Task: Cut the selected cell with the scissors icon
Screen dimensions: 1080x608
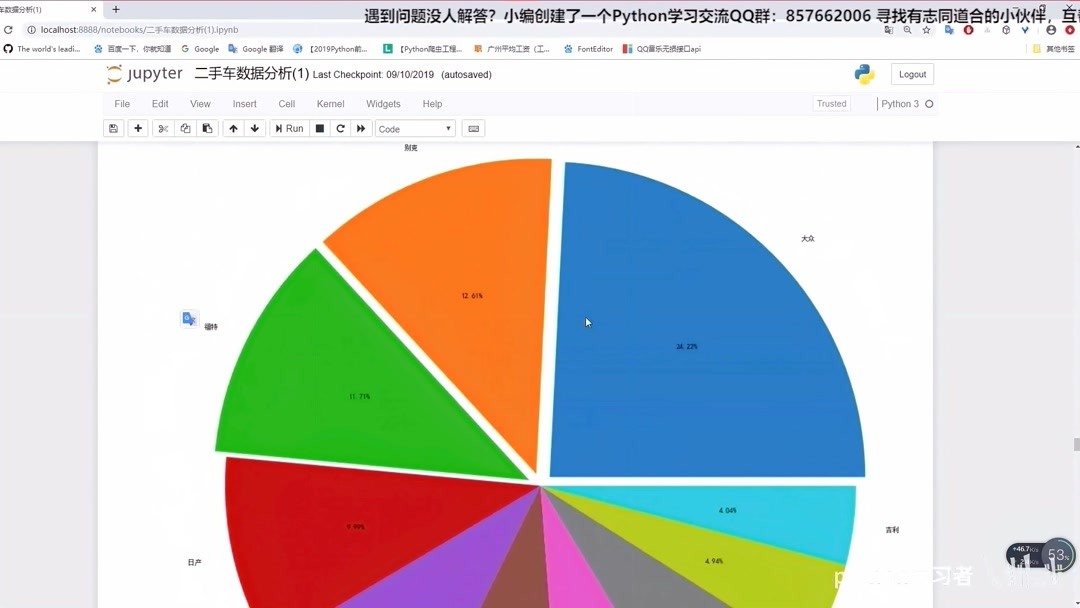Action: (162, 128)
